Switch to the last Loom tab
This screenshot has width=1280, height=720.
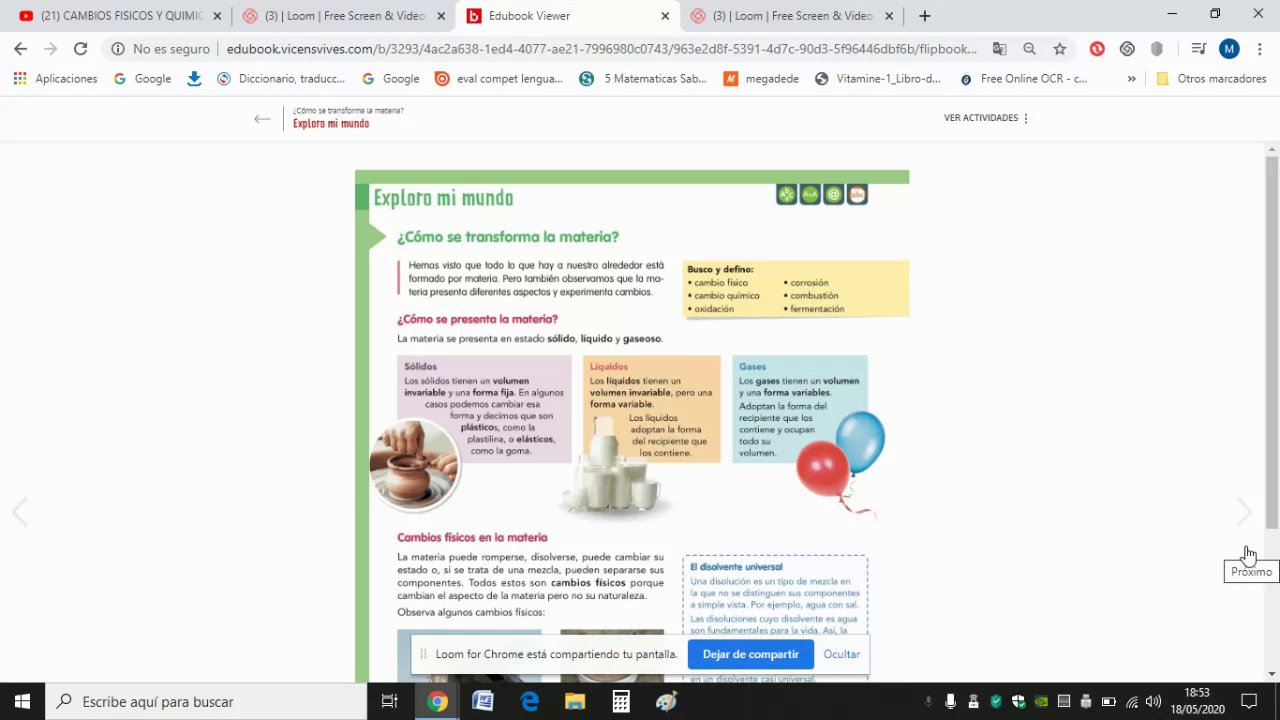pos(792,16)
